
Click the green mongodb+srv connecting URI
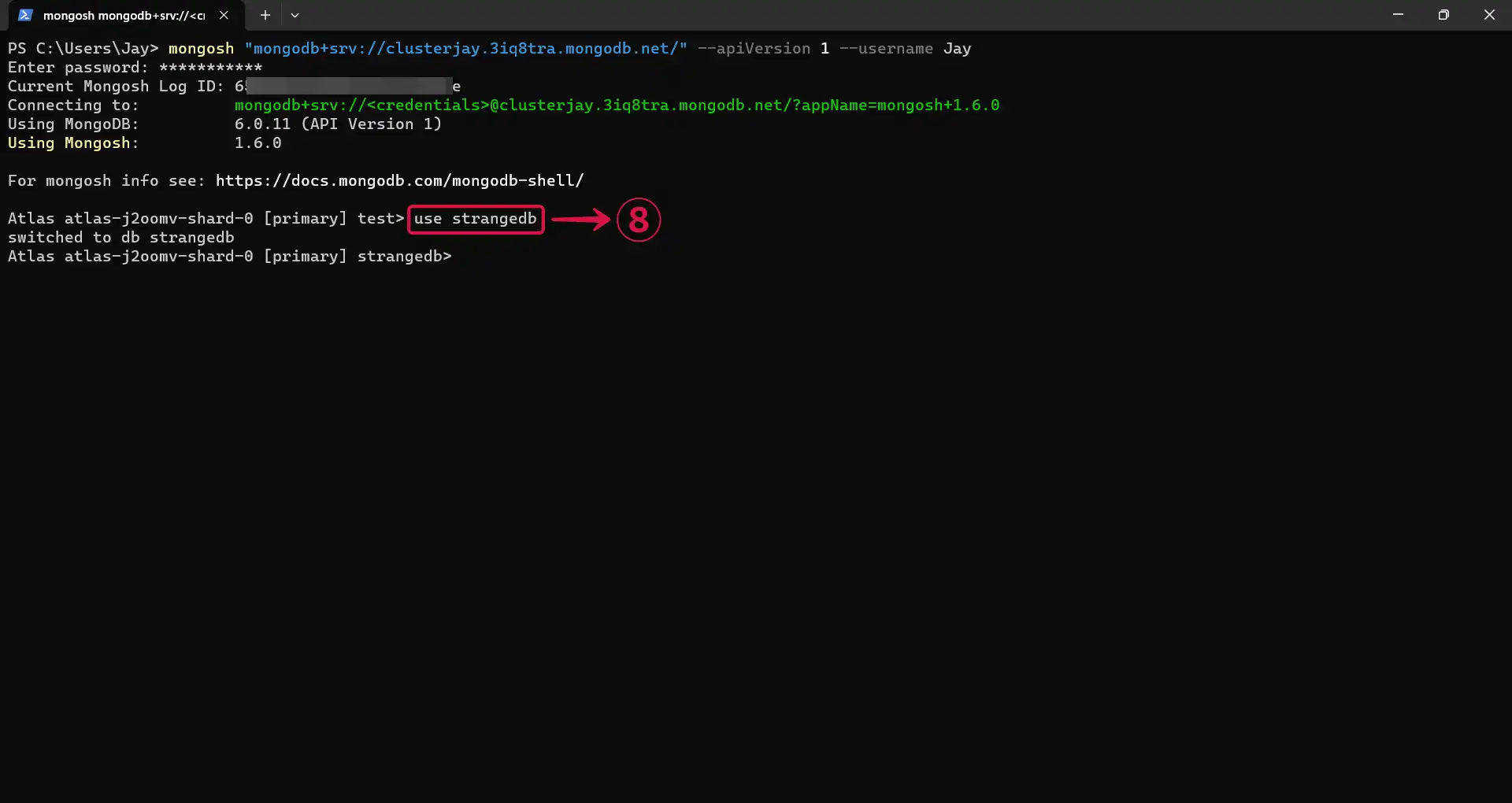pyautogui.click(x=617, y=105)
